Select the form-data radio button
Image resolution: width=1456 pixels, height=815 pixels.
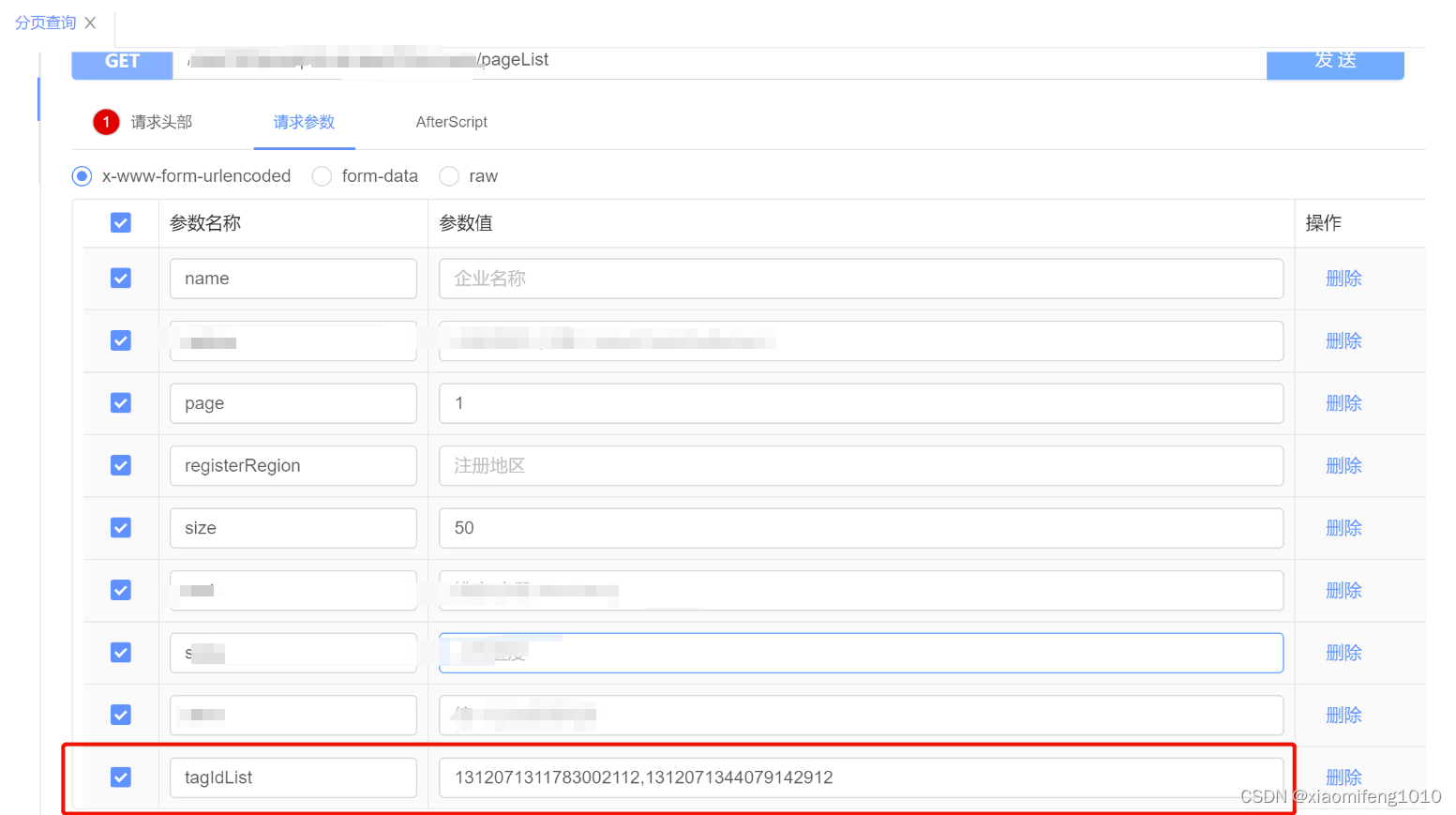click(322, 175)
